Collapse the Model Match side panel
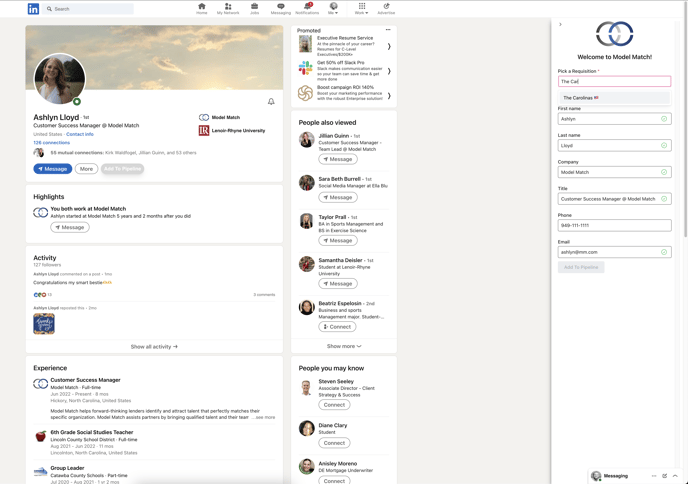This screenshot has height=484, width=688. click(560, 25)
